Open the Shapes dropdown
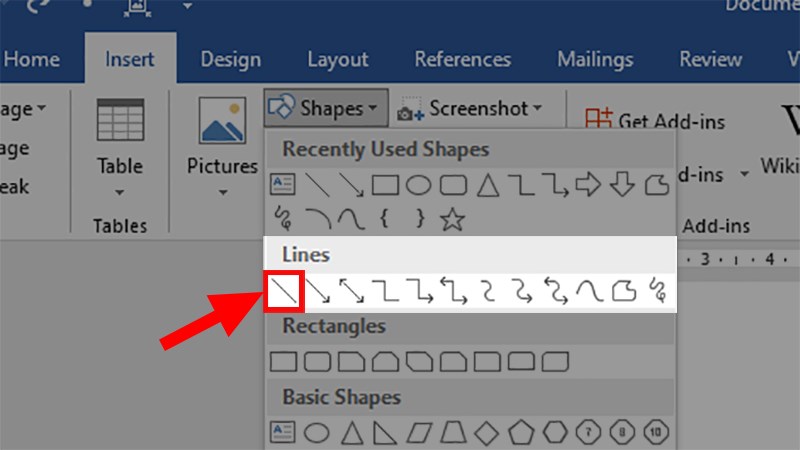The image size is (800, 450). tap(325, 107)
